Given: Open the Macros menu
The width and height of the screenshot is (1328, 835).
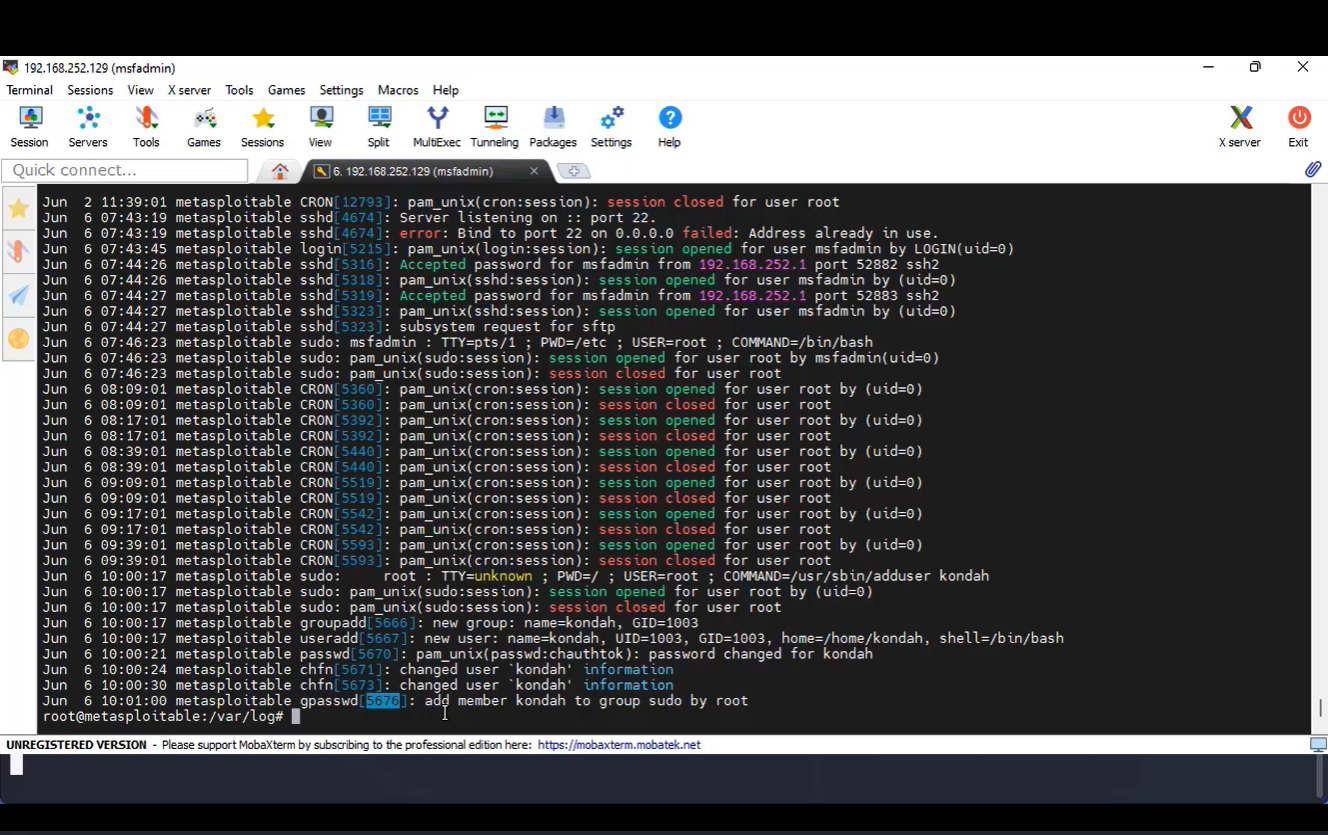Looking at the screenshot, I should pos(398,90).
